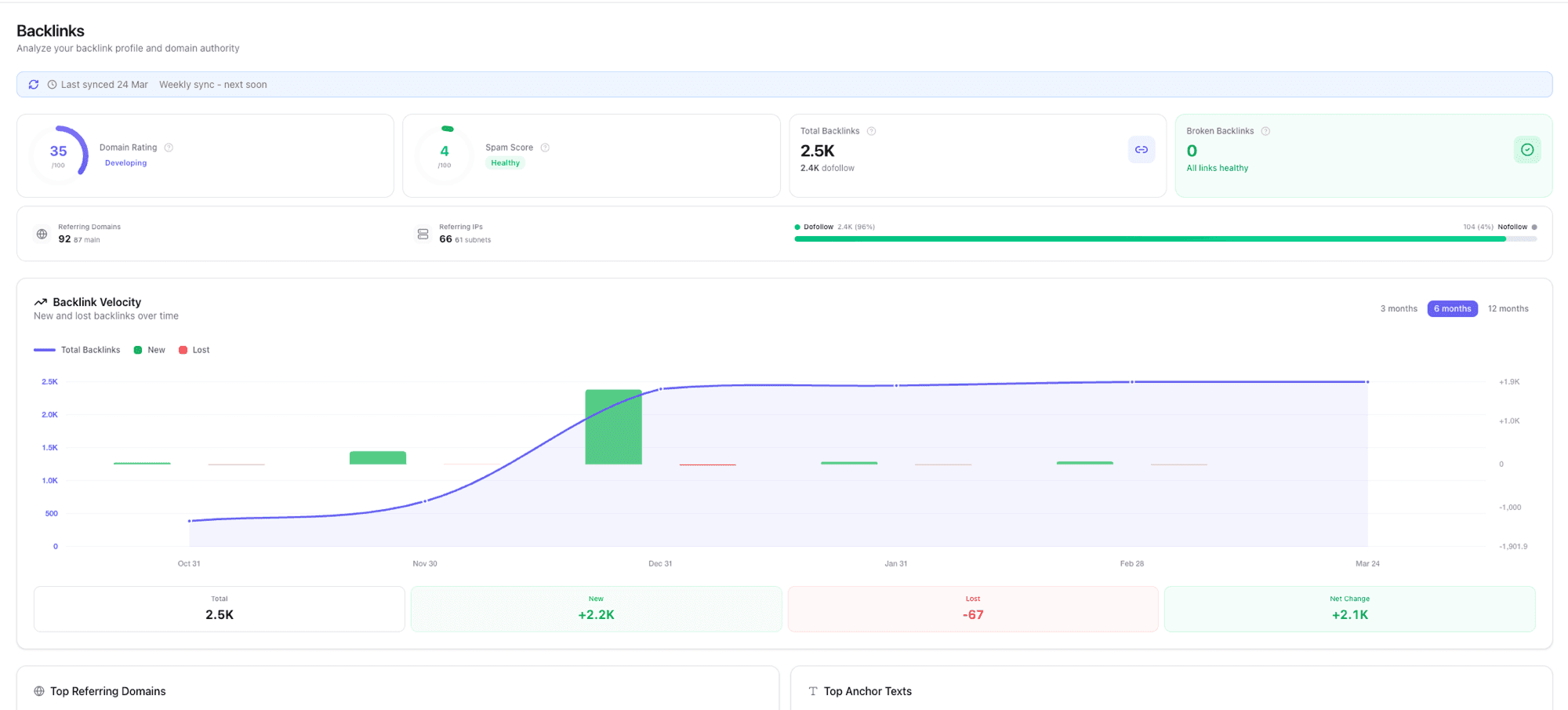
Task: Click the green checkmark on Broken Backlinks card
Action: (1526, 149)
